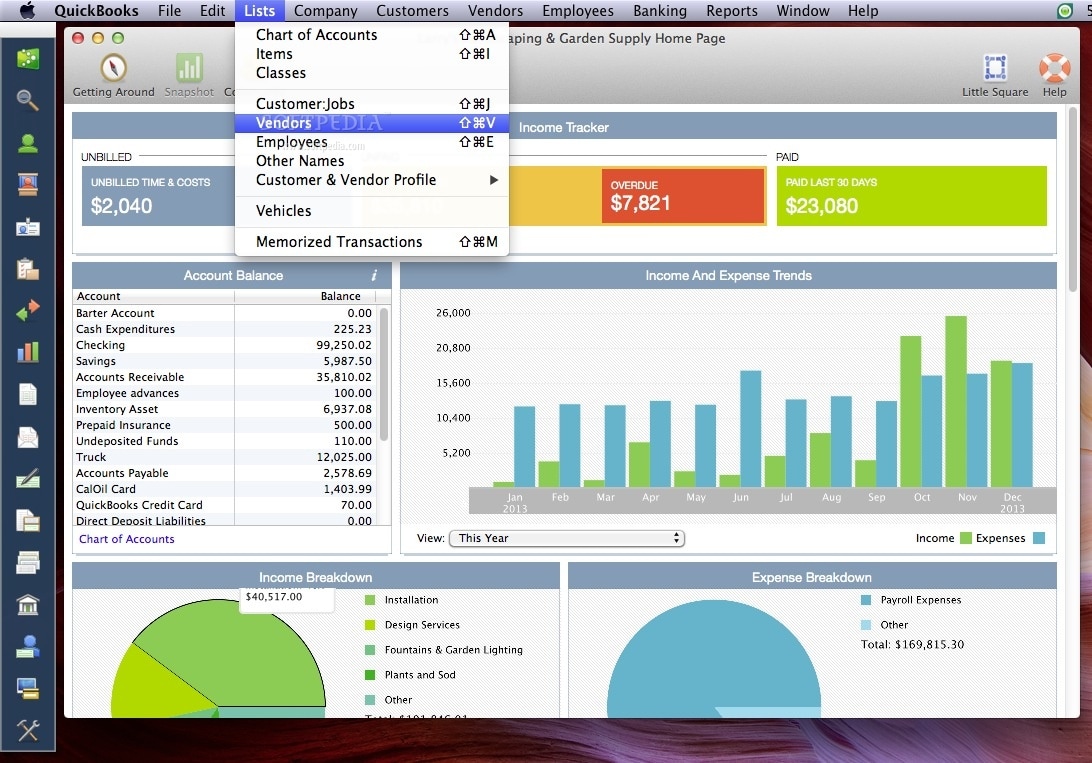
Task: Choose Customer:Jobs from the Lists menu
Action: [x=372, y=104]
